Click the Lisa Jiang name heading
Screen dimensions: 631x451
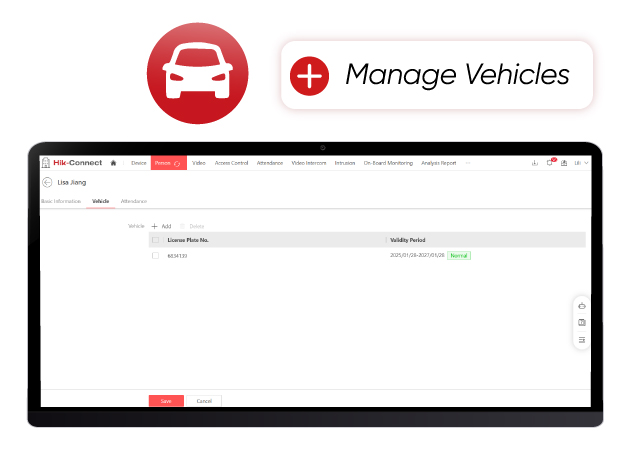(x=72, y=182)
